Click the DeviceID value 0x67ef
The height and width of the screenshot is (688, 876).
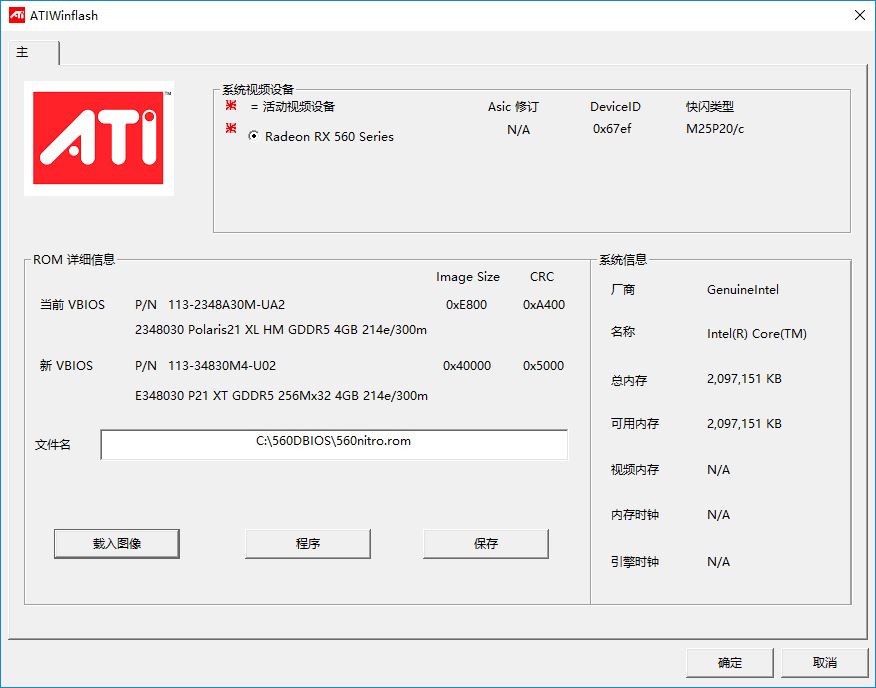tap(612, 129)
